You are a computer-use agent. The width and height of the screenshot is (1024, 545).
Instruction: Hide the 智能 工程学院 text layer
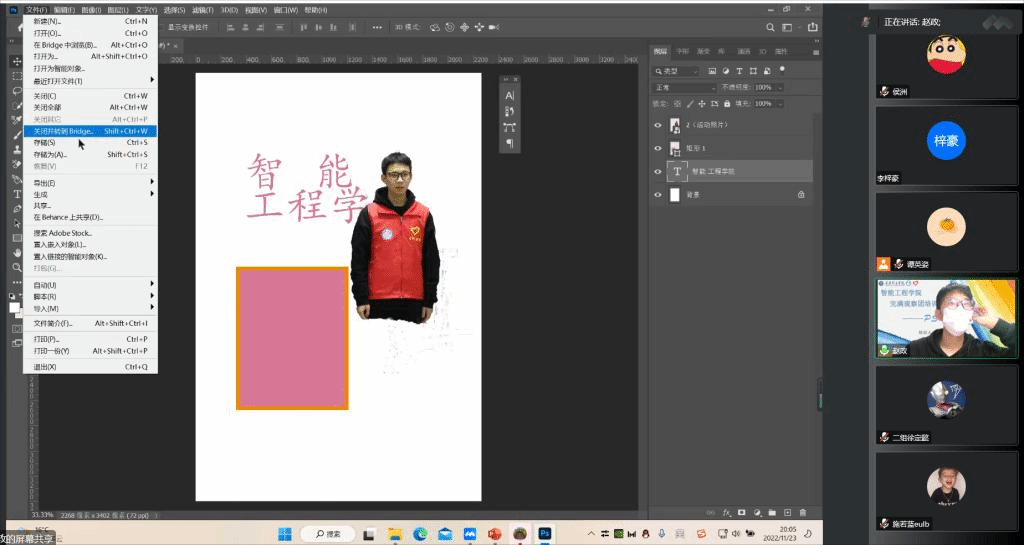(658, 171)
